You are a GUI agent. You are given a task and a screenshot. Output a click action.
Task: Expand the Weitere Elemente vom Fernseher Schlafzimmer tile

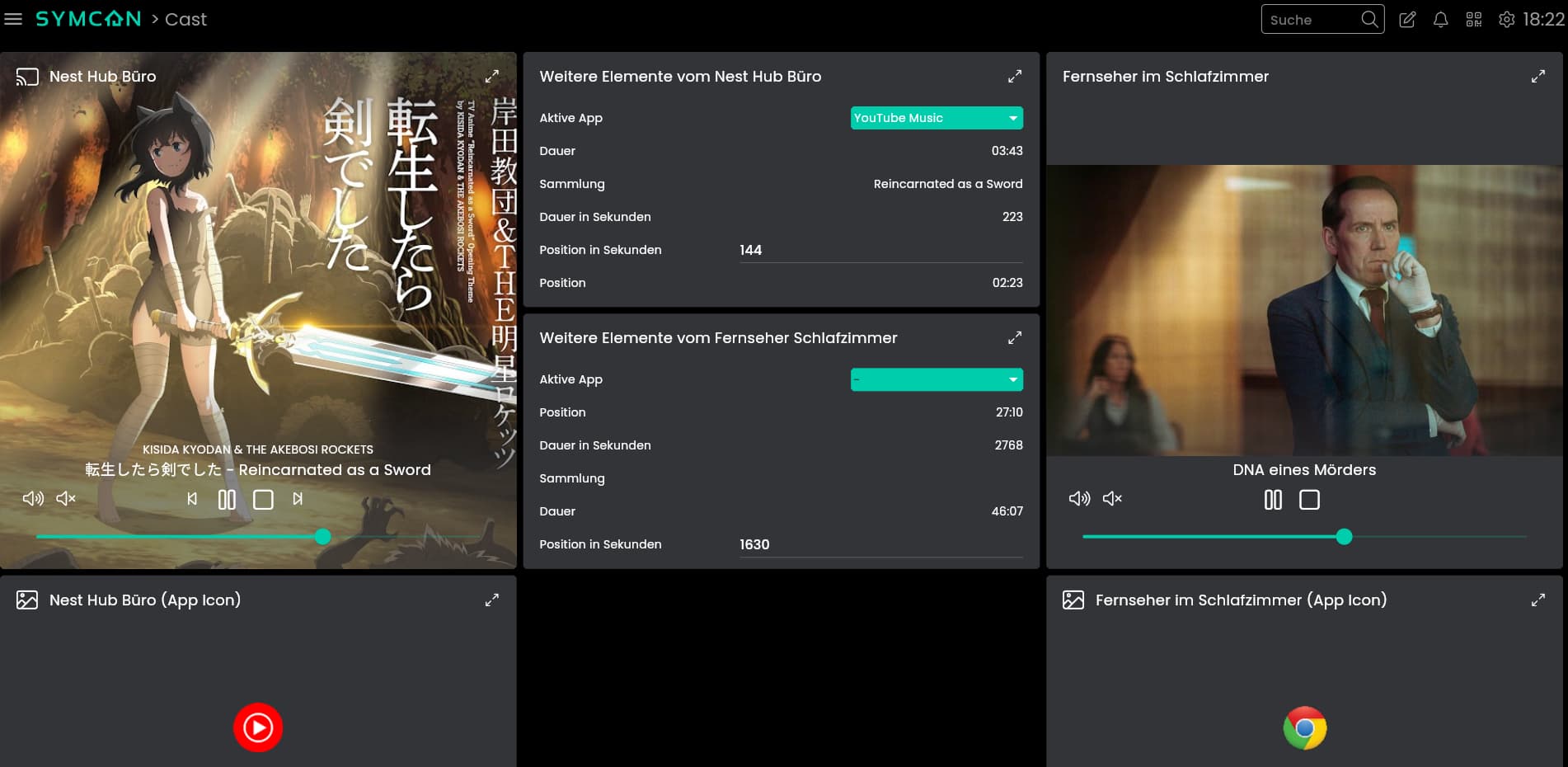pyautogui.click(x=1015, y=338)
